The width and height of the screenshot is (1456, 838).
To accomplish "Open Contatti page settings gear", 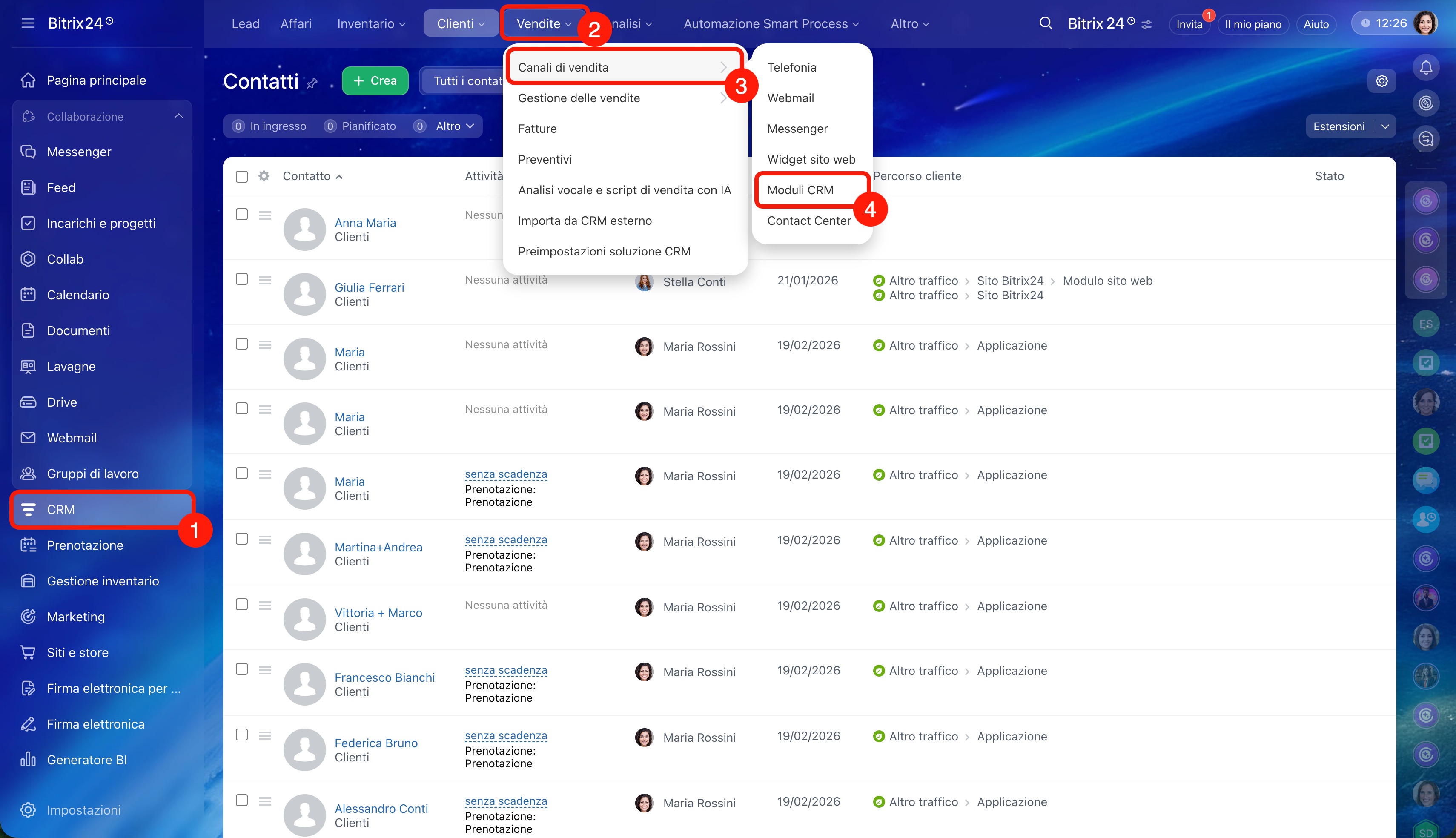I will tap(1381, 81).
